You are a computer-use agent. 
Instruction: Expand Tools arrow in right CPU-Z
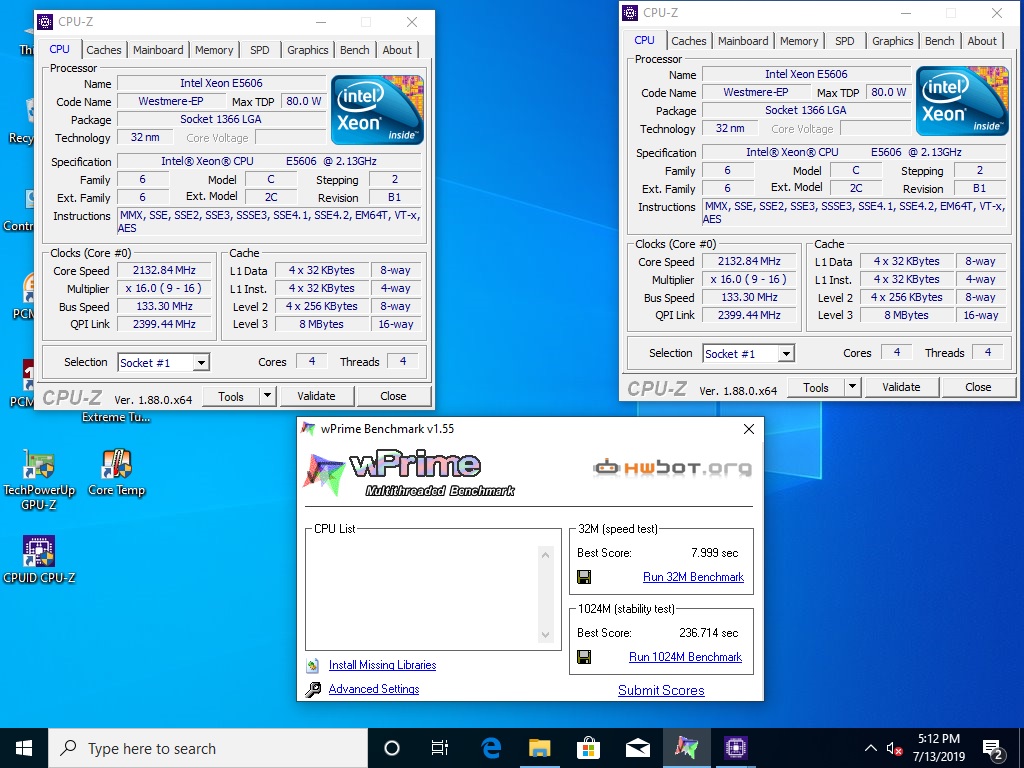[x=852, y=387]
